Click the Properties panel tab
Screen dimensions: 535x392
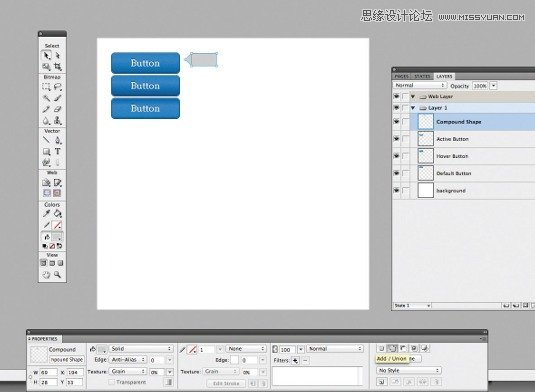(44, 339)
